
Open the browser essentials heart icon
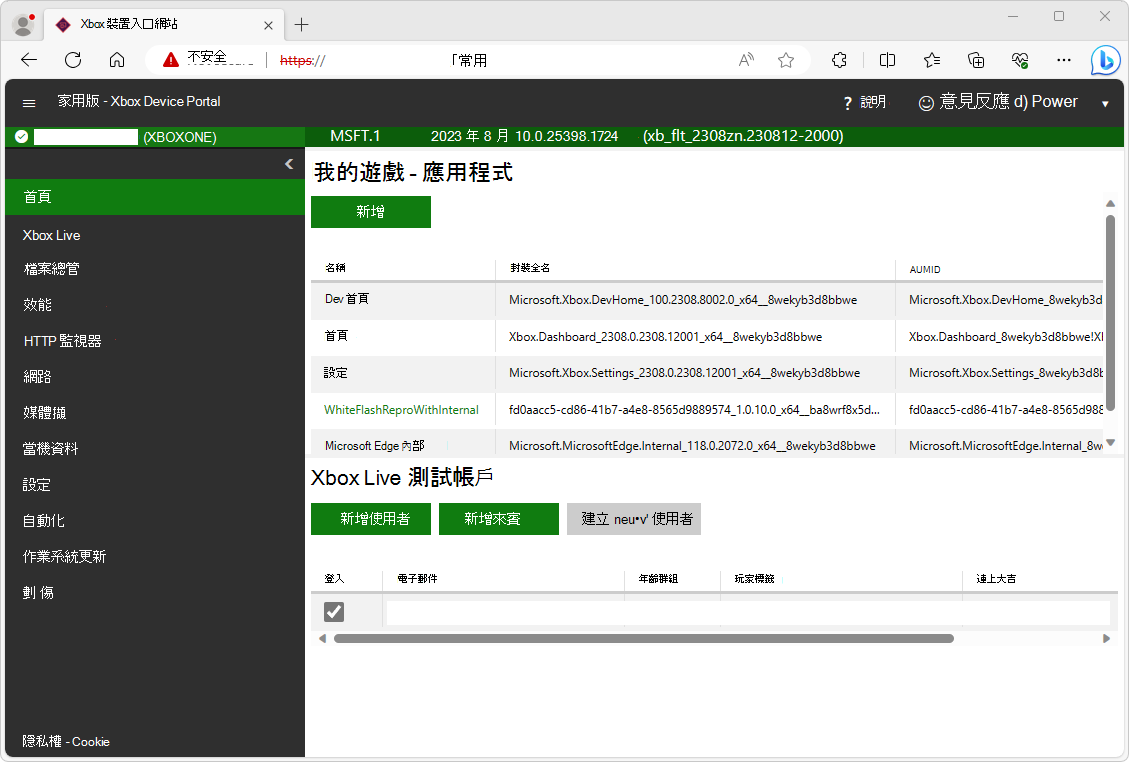(x=1020, y=60)
